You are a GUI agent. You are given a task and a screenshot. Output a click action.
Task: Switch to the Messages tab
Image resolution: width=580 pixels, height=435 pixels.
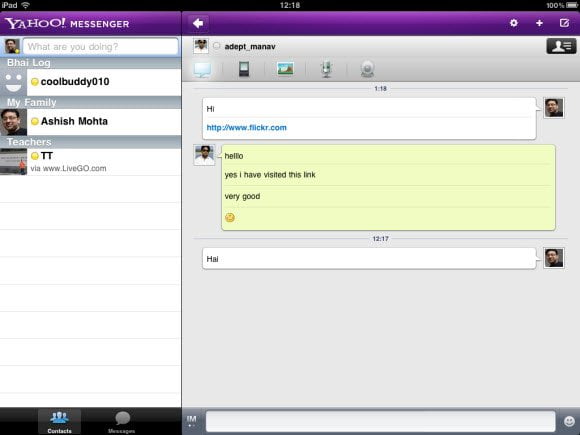coord(122,422)
